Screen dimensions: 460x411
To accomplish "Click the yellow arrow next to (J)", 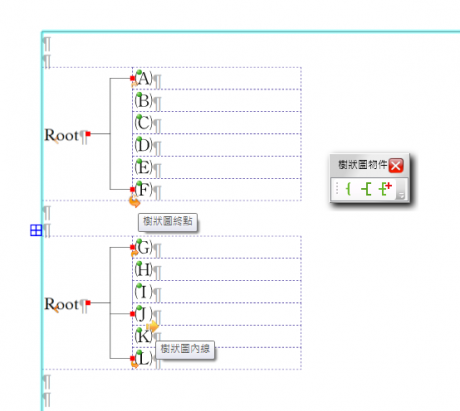I will pyautogui.click(x=152, y=326).
